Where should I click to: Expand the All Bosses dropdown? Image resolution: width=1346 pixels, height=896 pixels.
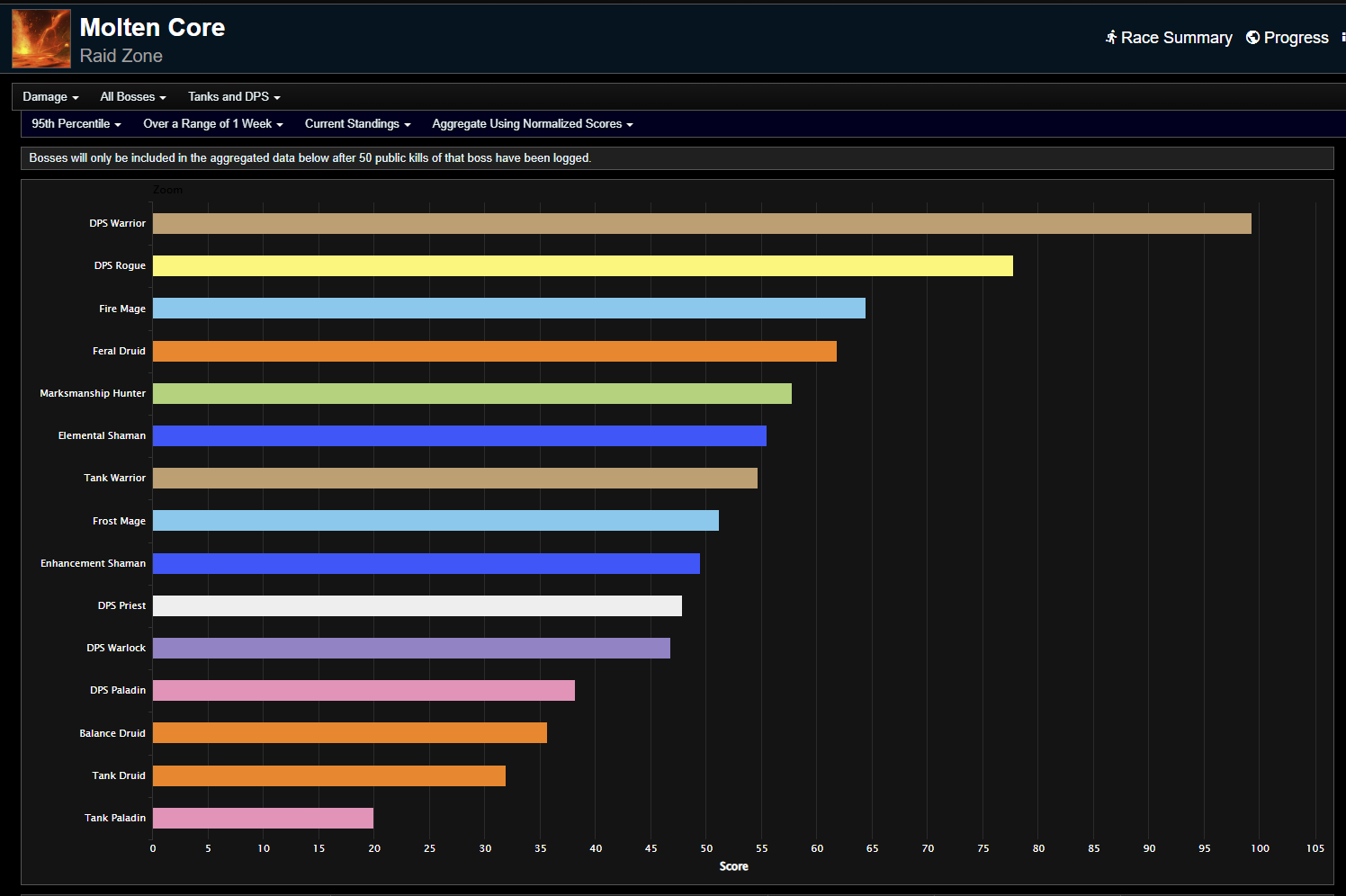[x=132, y=96]
